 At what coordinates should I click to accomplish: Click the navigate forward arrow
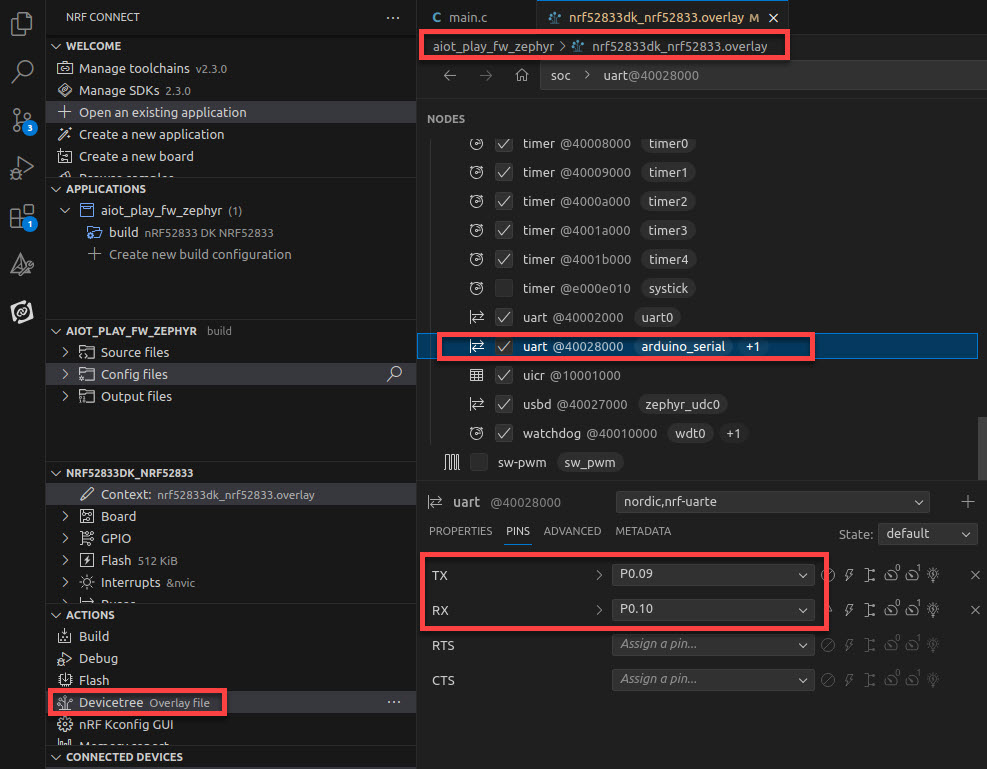pyautogui.click(x=485, y=76)
